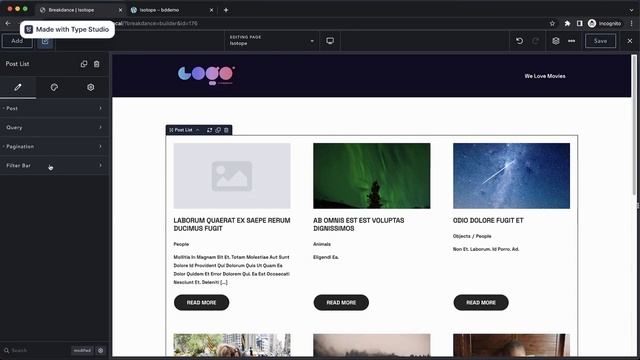
Task: Toggle the modified filter badge
Action: (82, 350)
